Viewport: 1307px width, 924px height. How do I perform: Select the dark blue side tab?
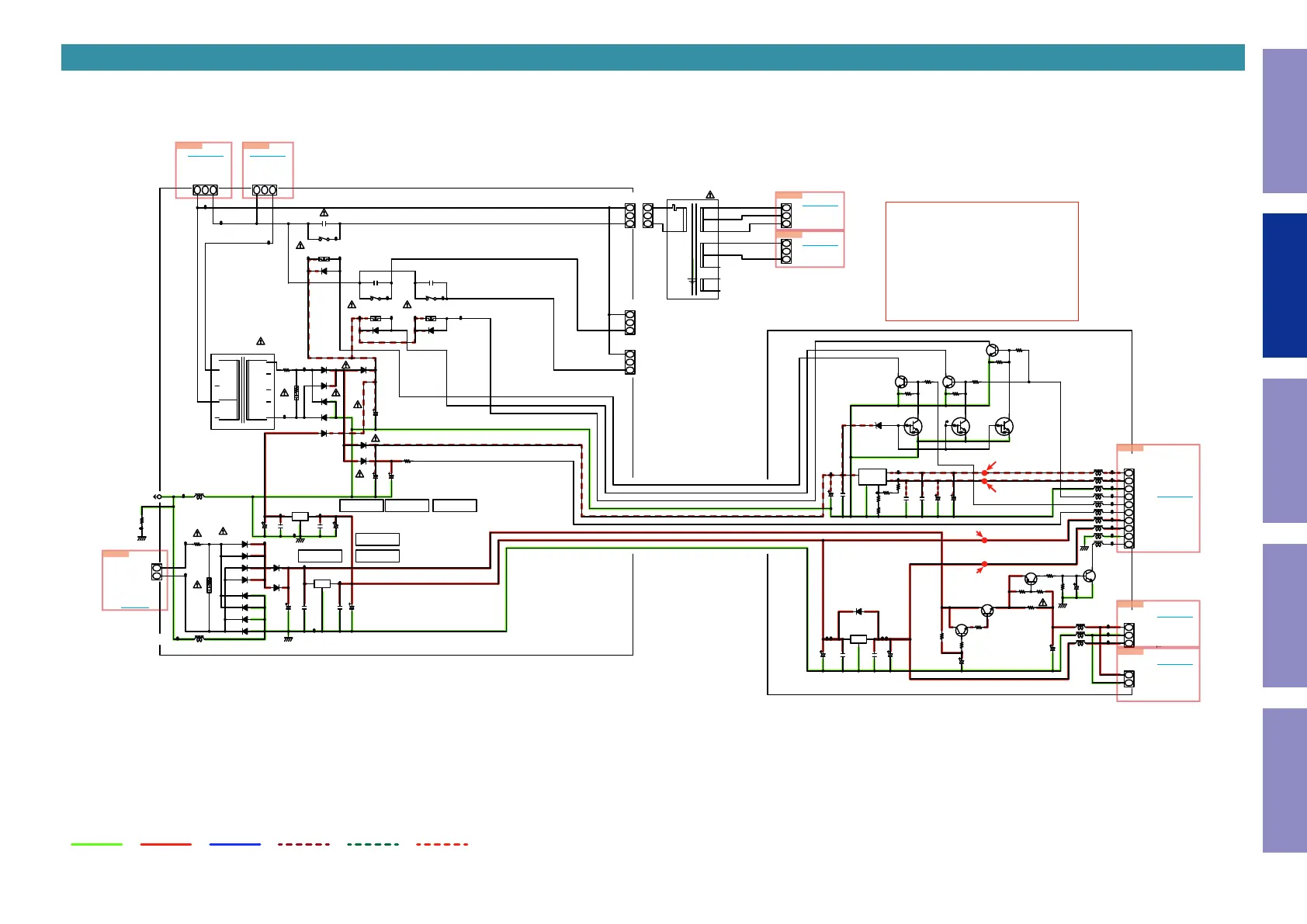(1284, 286)
